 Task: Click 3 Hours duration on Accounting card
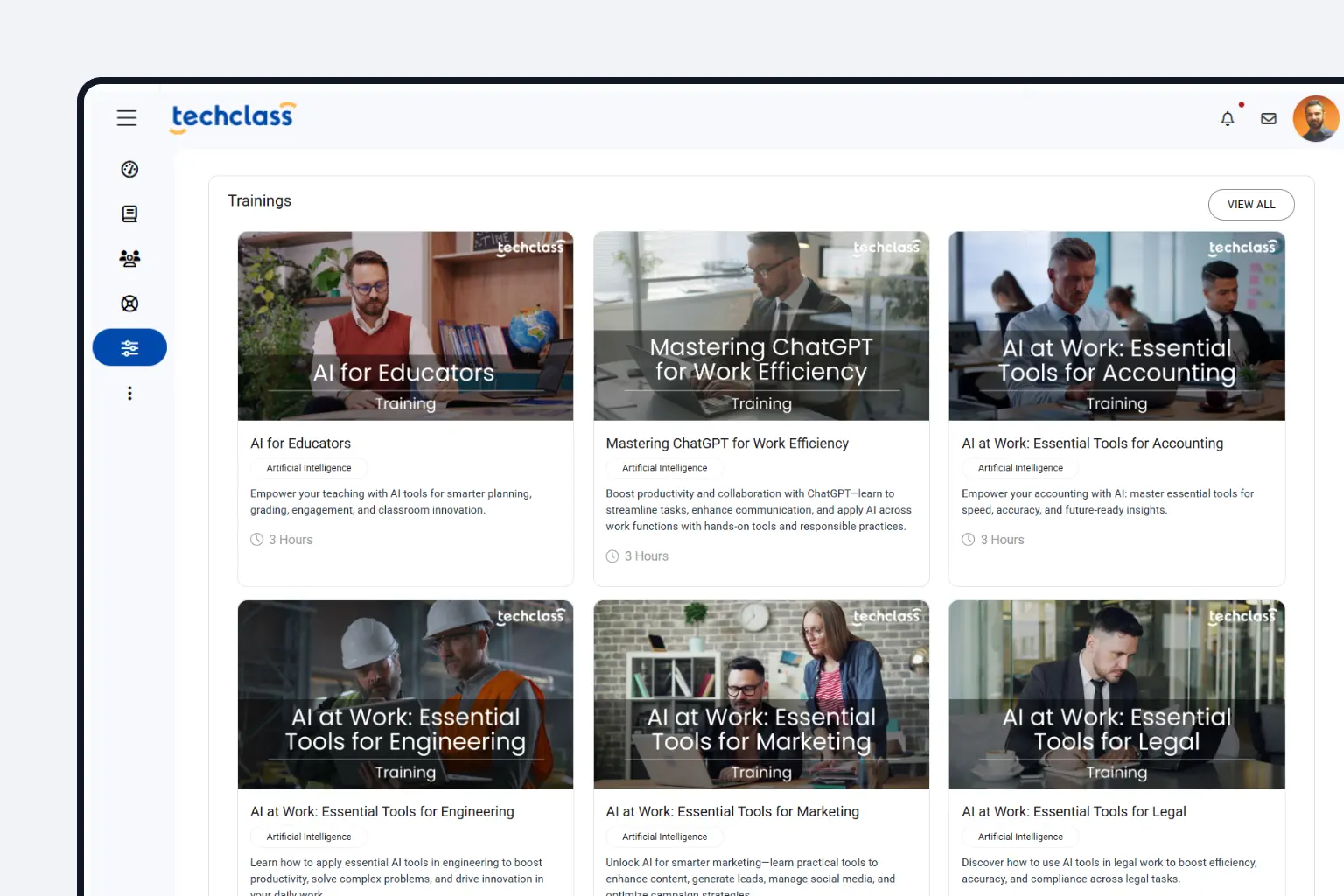(x=993, y=540)
